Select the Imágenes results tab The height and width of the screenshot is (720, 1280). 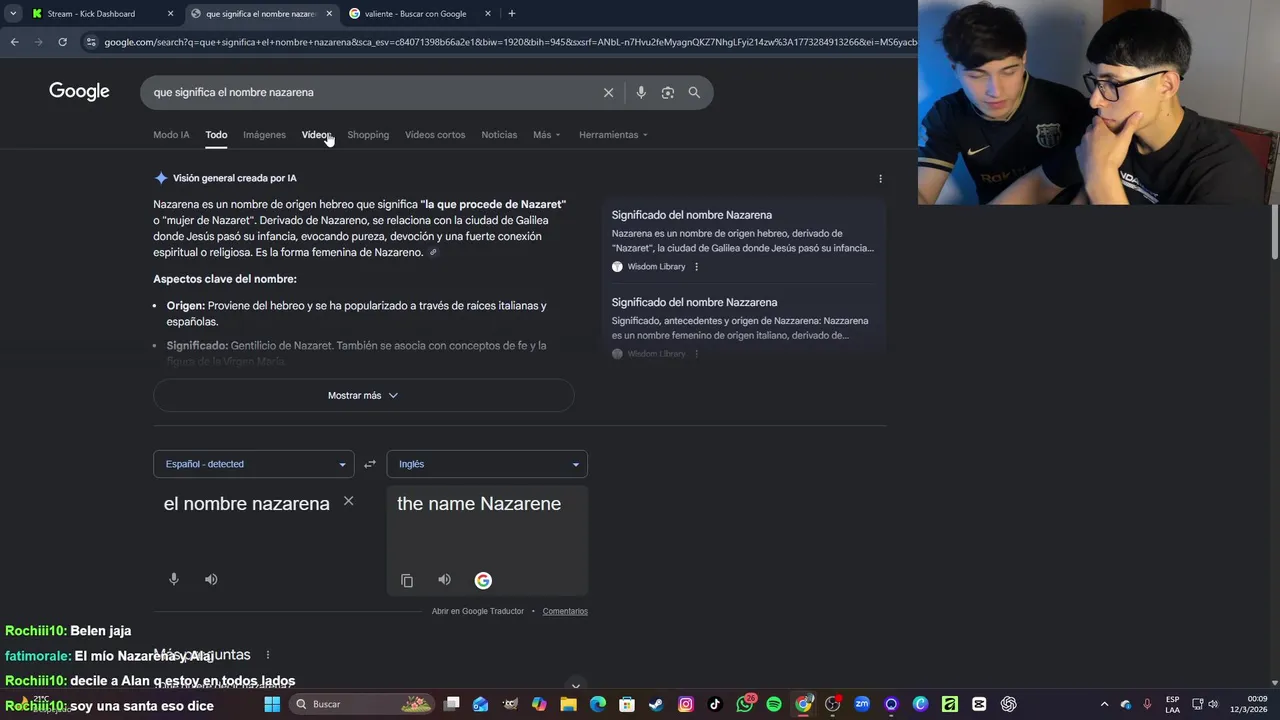[264, 135]
